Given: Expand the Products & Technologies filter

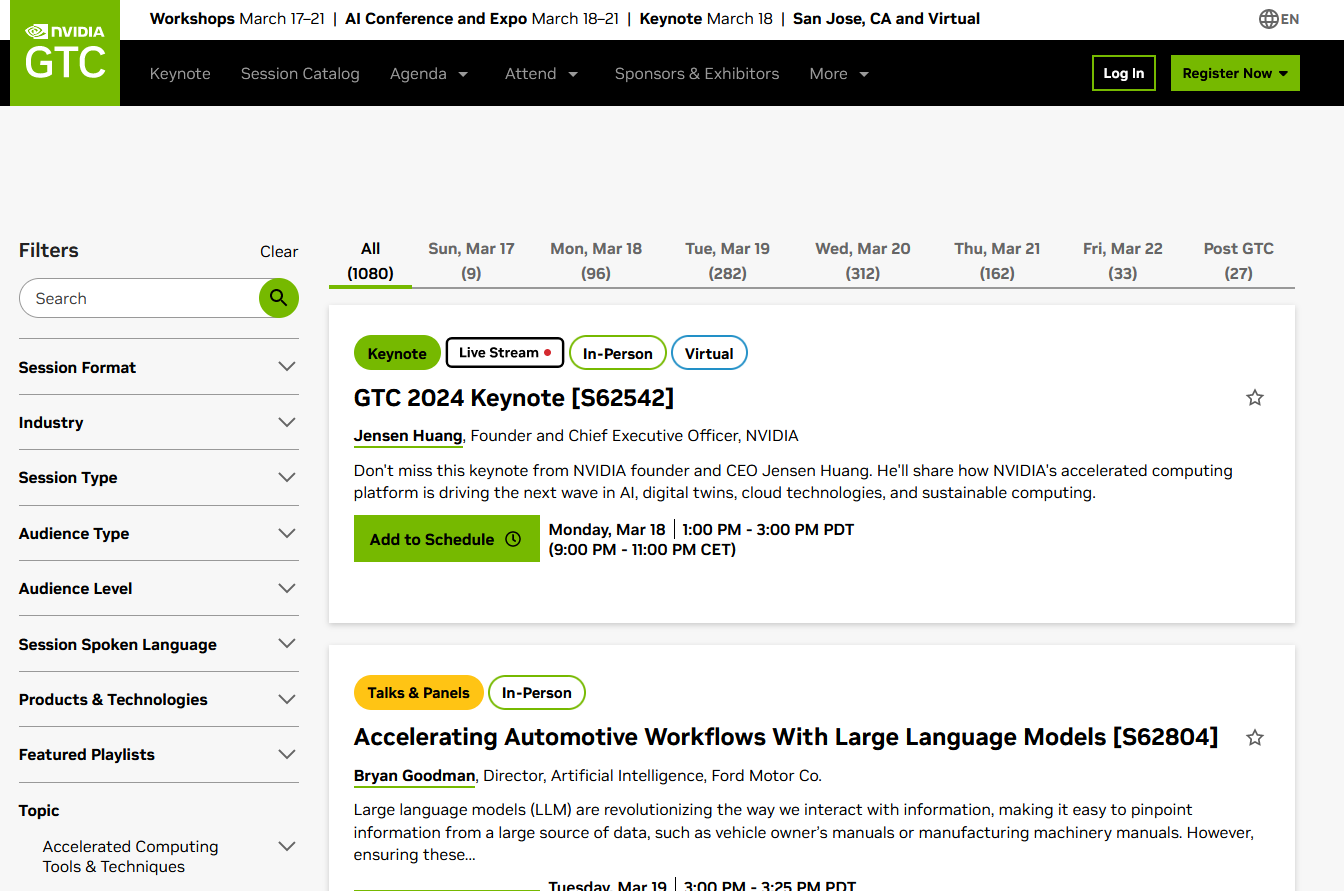Looking at the screenshot, I should click(158, 699).
